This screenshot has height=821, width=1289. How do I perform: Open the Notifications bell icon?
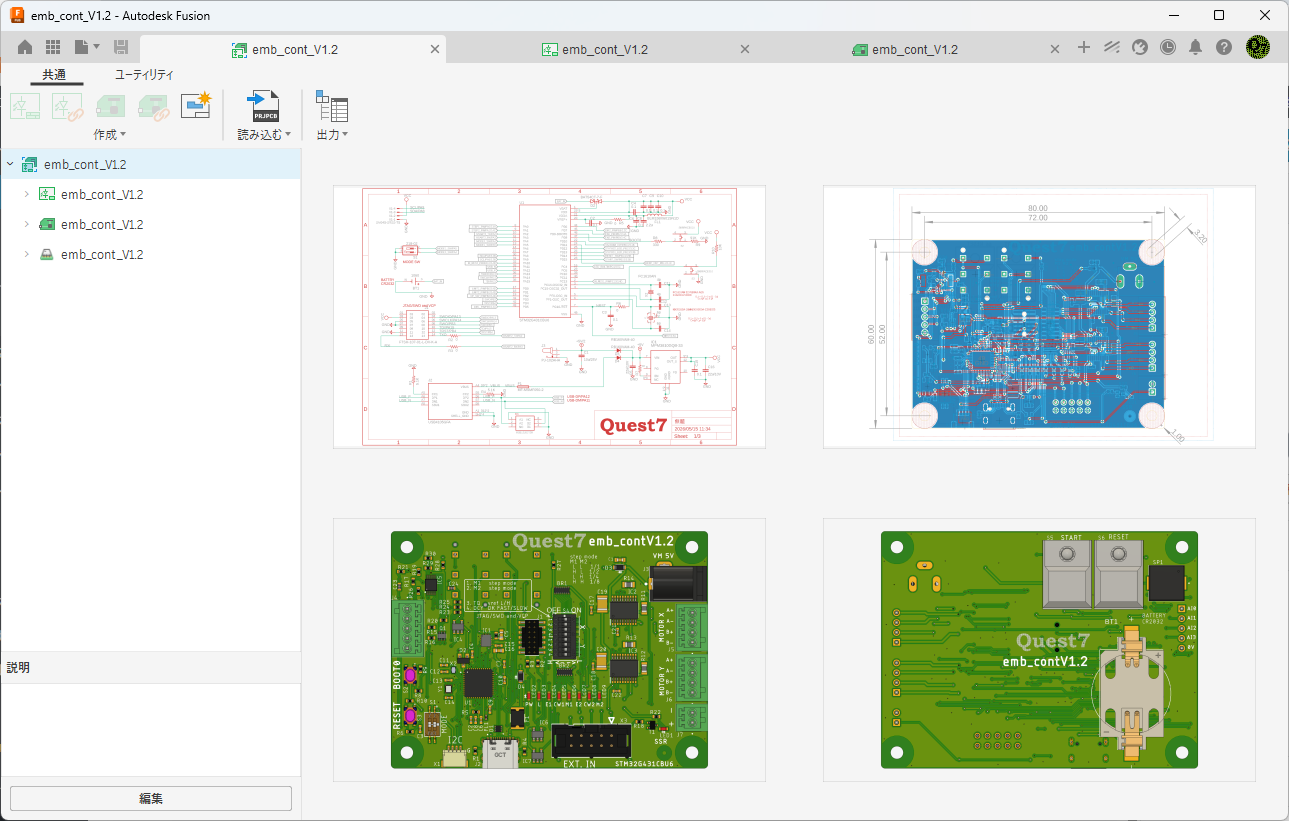pyautogui.click(x=1196, y=48)
